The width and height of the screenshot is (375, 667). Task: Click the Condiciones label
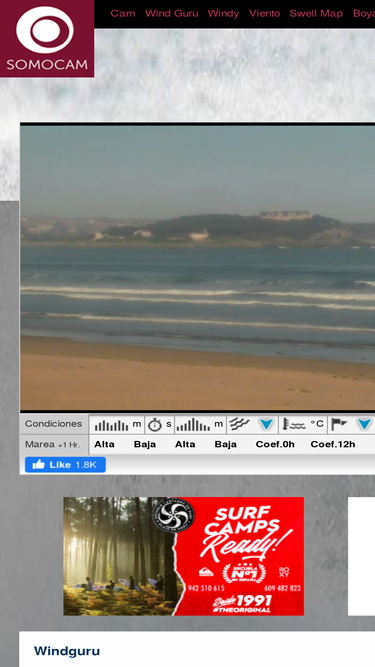[54, 424]
